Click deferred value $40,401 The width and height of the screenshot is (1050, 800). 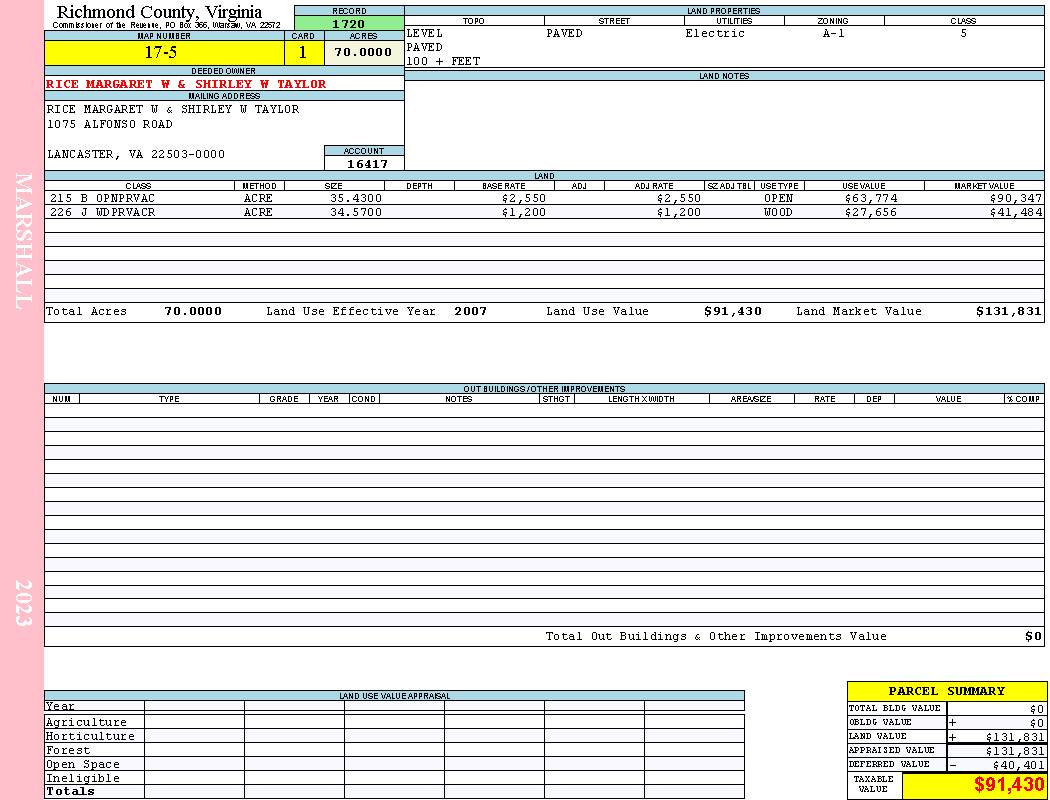pos(1018,765)
